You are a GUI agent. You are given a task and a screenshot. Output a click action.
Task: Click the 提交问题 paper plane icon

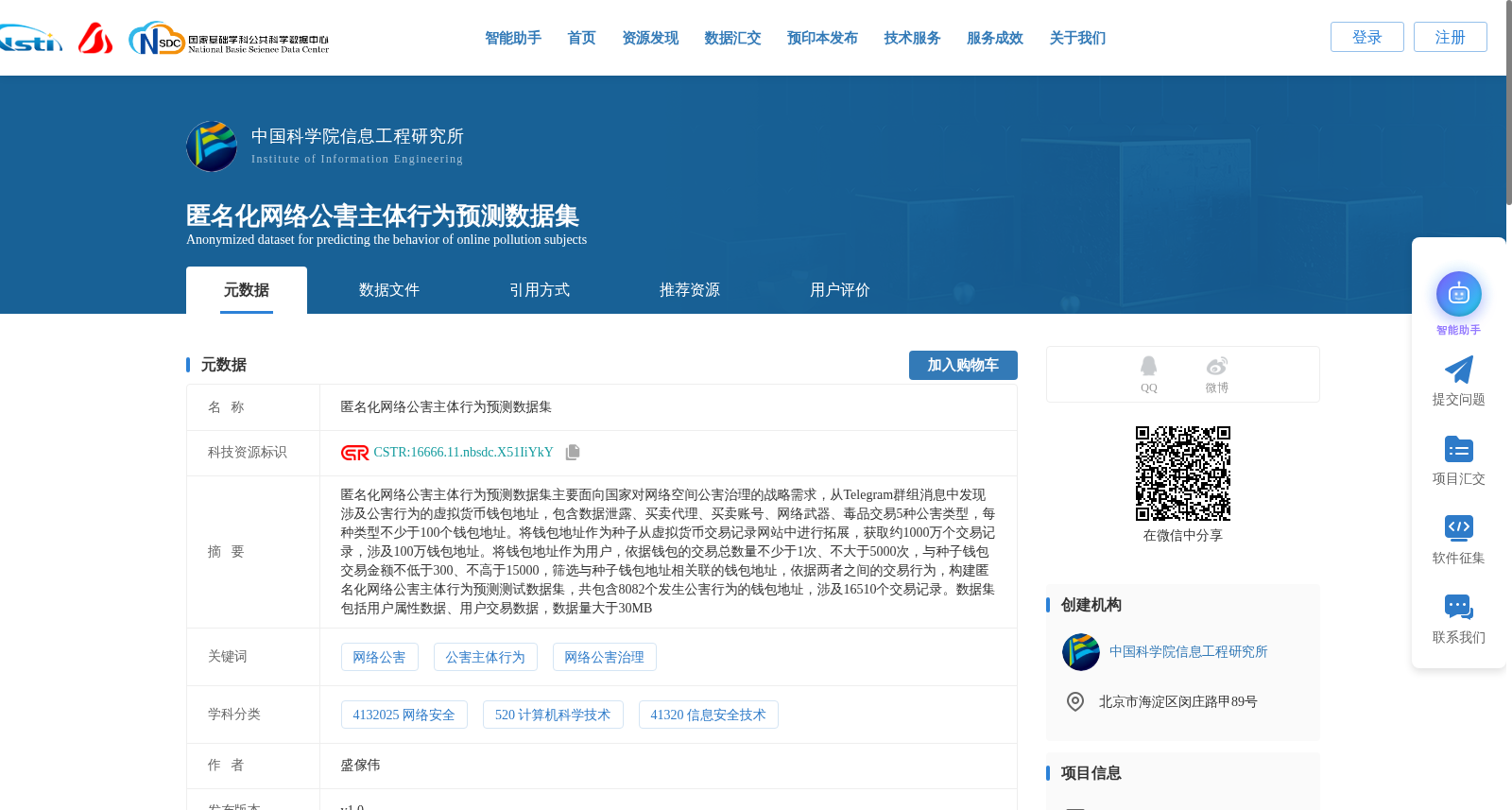(x=1458, y=370)
